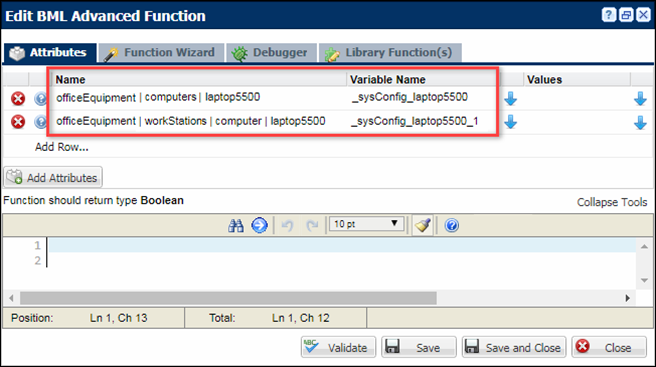
Task: Click Values column arrow in first row
Action: click(640, 99)
